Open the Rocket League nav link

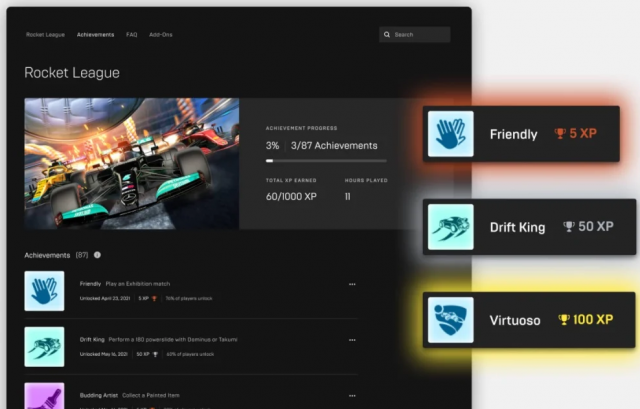pos(45,35)
